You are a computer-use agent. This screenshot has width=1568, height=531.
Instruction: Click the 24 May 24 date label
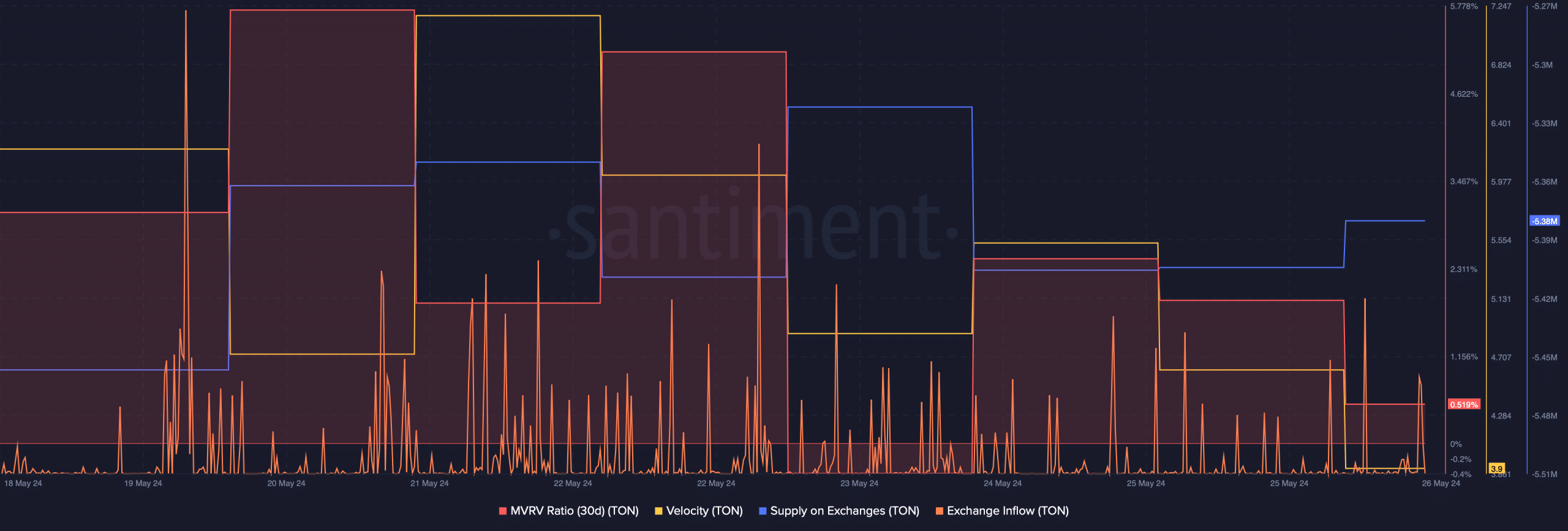[x=1003, y=483]
